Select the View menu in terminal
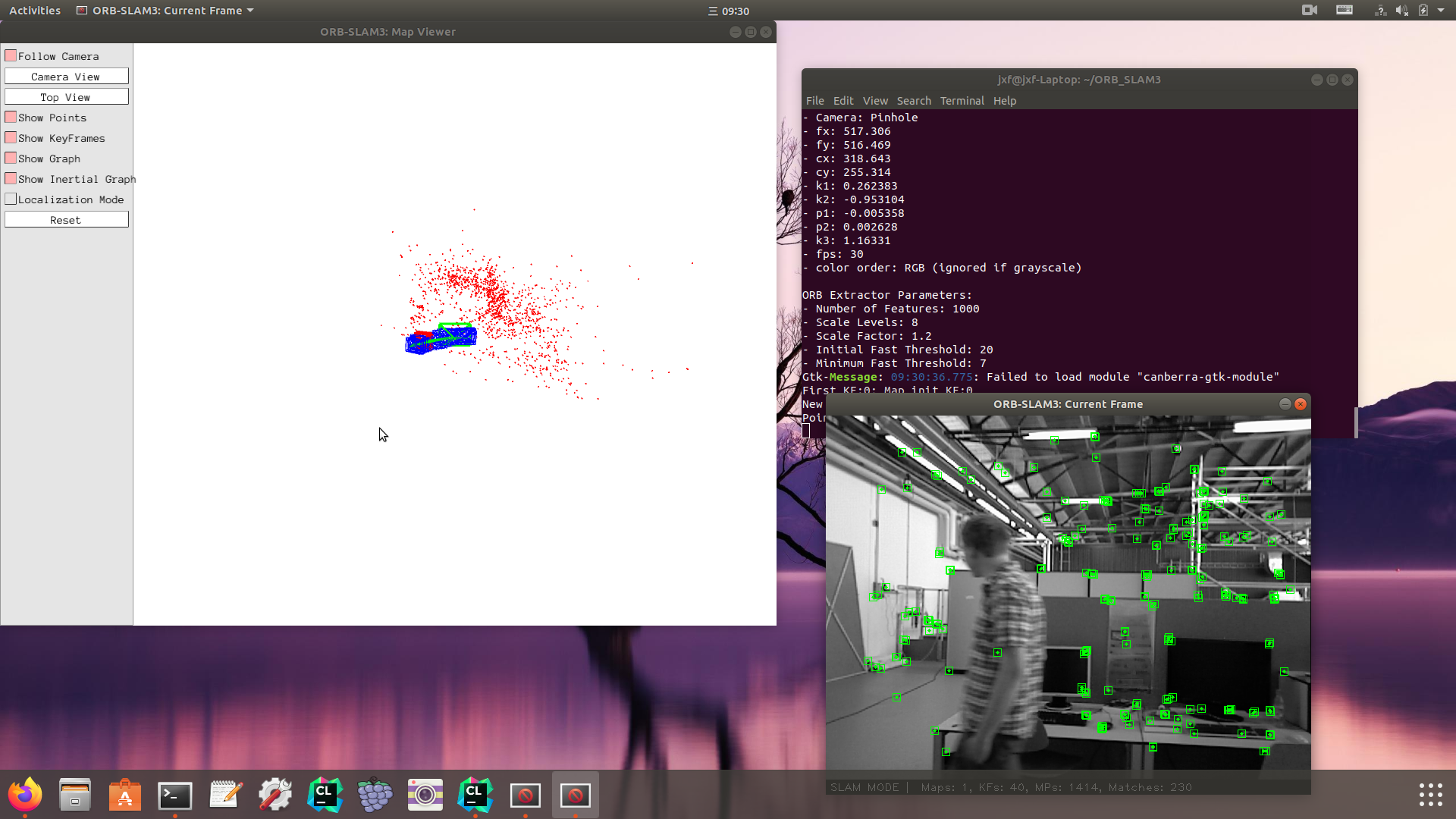 [874, 101]
